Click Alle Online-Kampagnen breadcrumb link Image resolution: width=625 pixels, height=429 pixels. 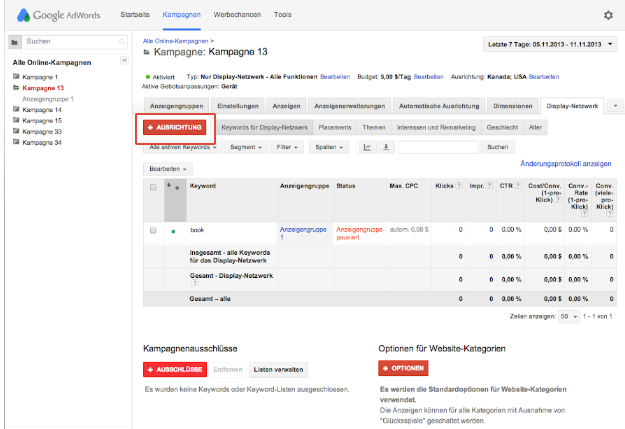pyautogui.click(x=176, y=41)
